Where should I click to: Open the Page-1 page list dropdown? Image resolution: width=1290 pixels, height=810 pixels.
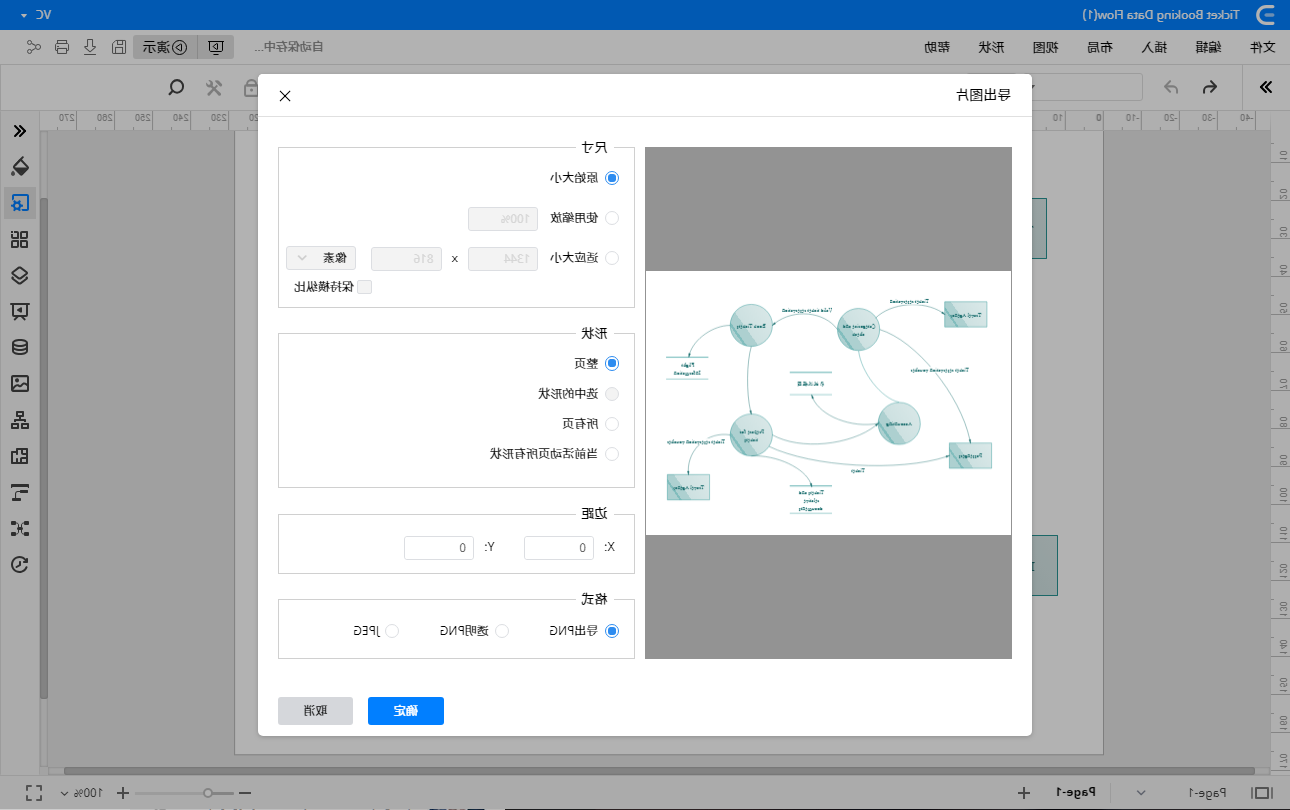click(x=1142, y=791)
